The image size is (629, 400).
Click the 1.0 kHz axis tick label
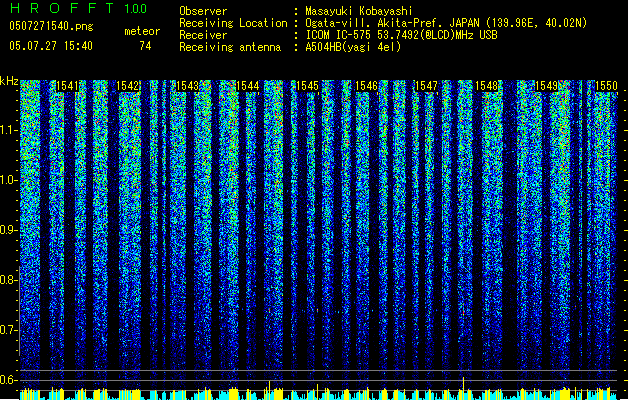8,180
